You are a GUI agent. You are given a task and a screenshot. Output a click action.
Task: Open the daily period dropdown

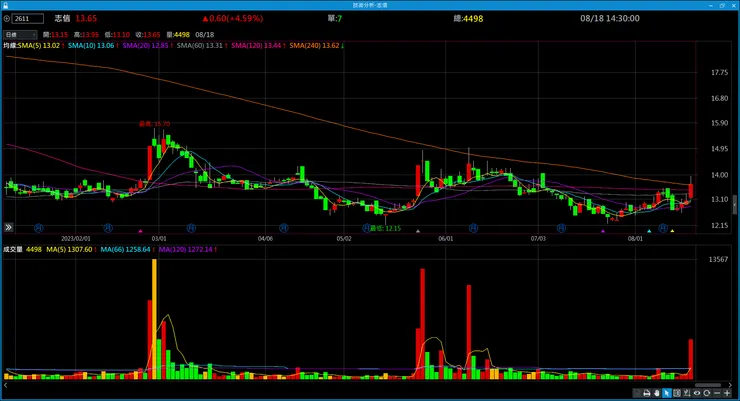20,34
